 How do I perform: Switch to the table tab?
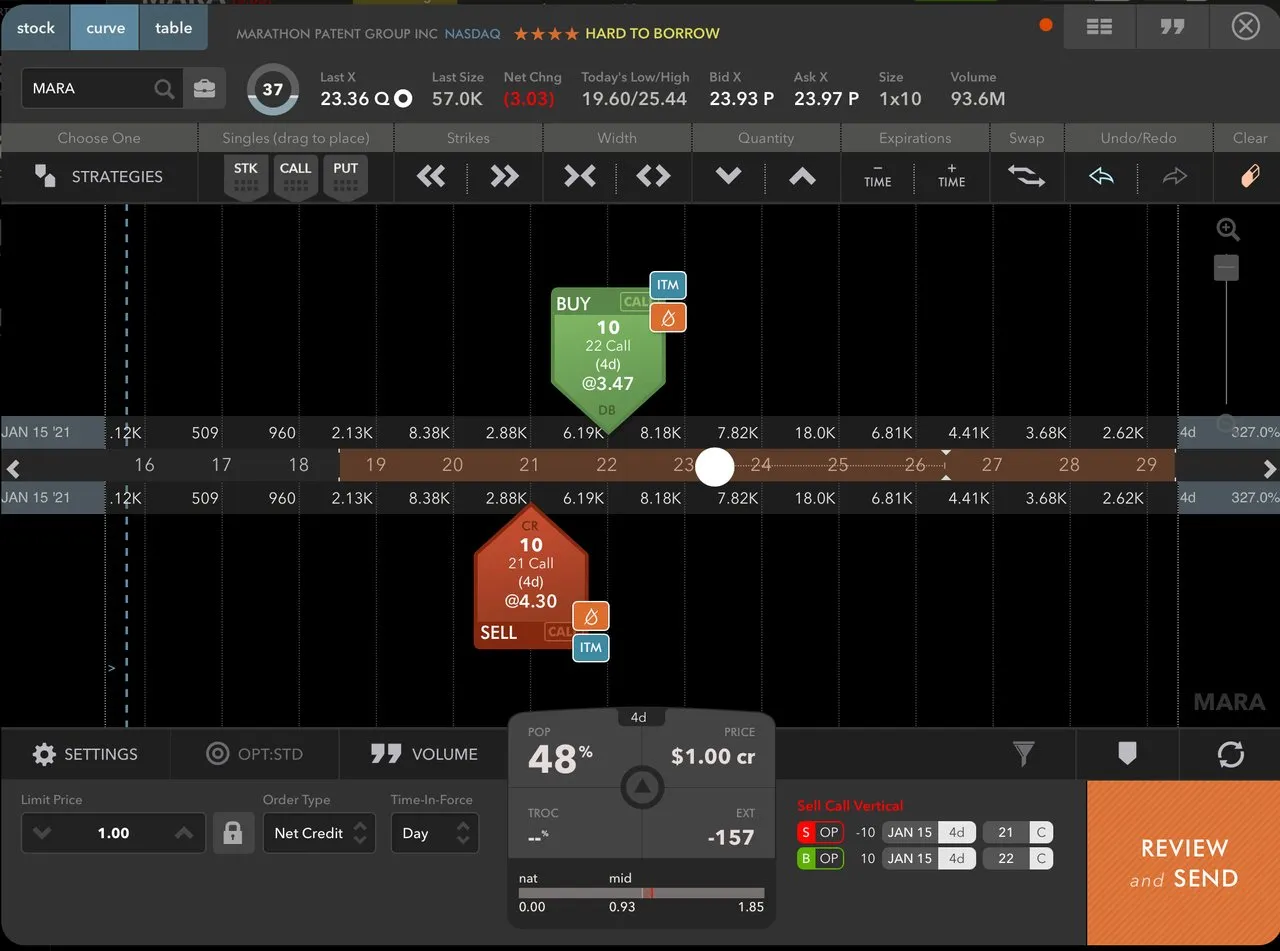point(174,28)
